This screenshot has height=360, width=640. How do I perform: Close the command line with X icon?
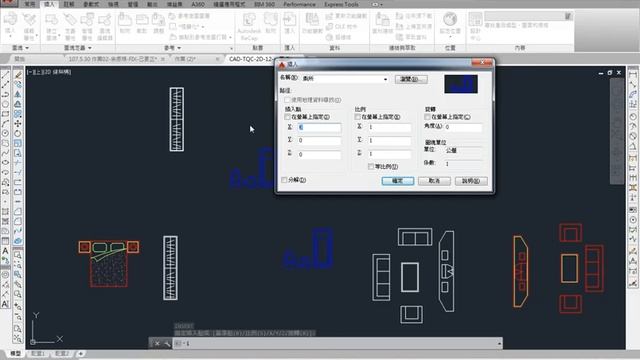[157, 344]
